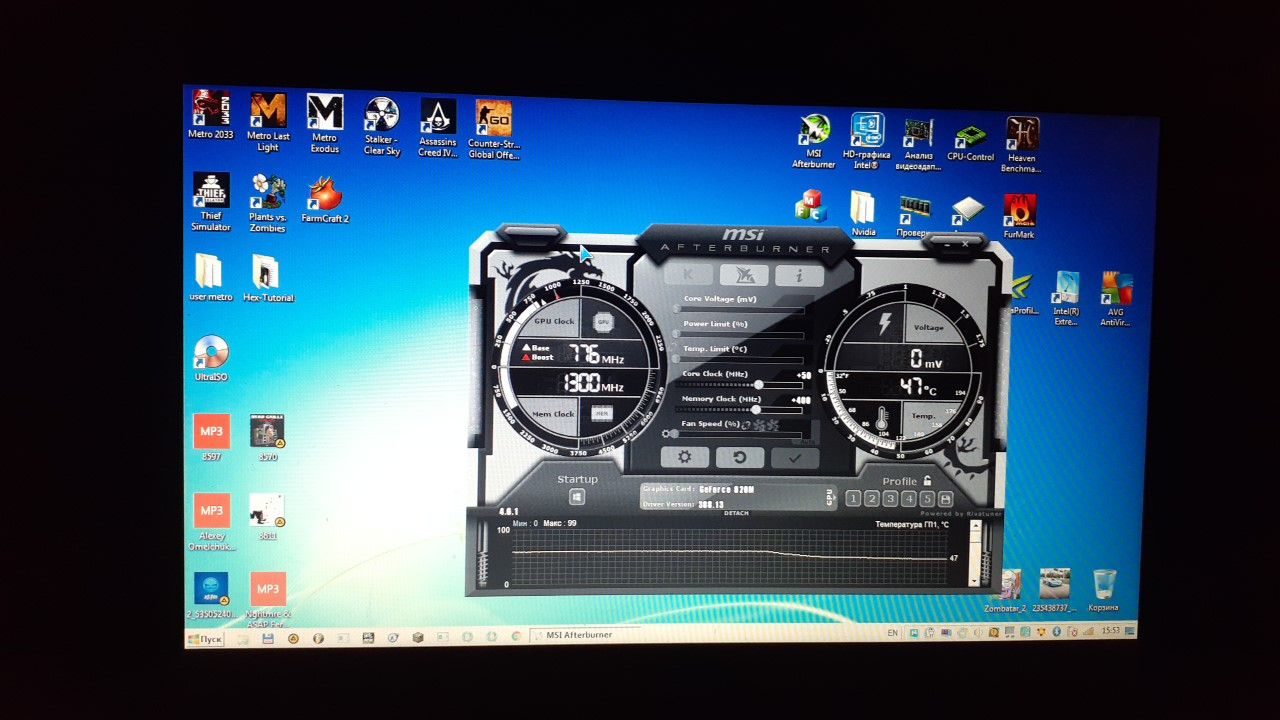1280x720 pixels.
Task: Open the UltraISO desktop shortcut
Action: pyautogui.click(x=211, y=358)
